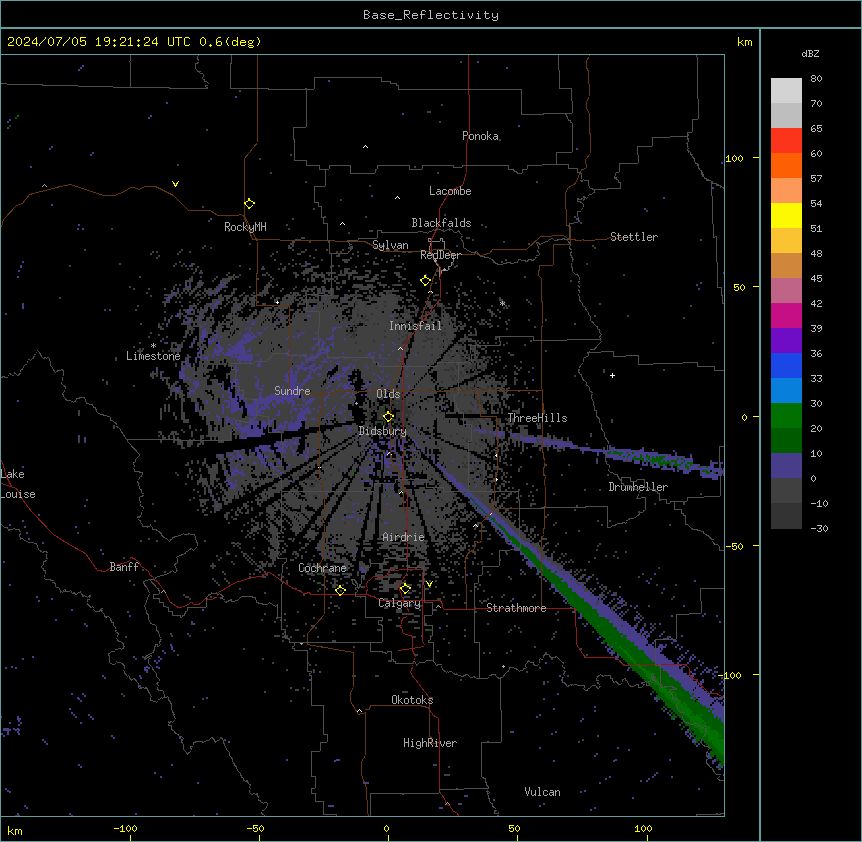Click the Blackfalds label
This screenshot has width=862, height=842.
[441, 223]
